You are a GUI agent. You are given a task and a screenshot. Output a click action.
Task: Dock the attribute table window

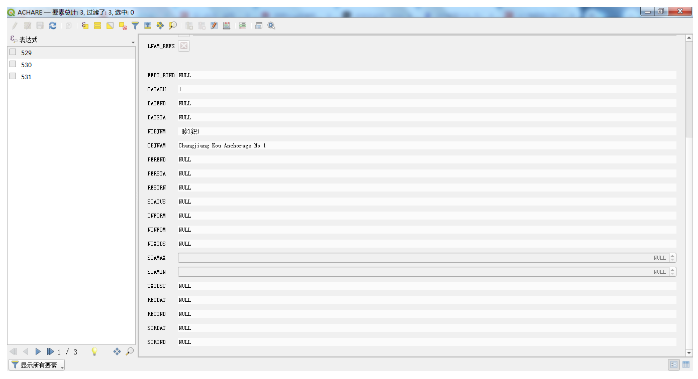pos(259,26)
